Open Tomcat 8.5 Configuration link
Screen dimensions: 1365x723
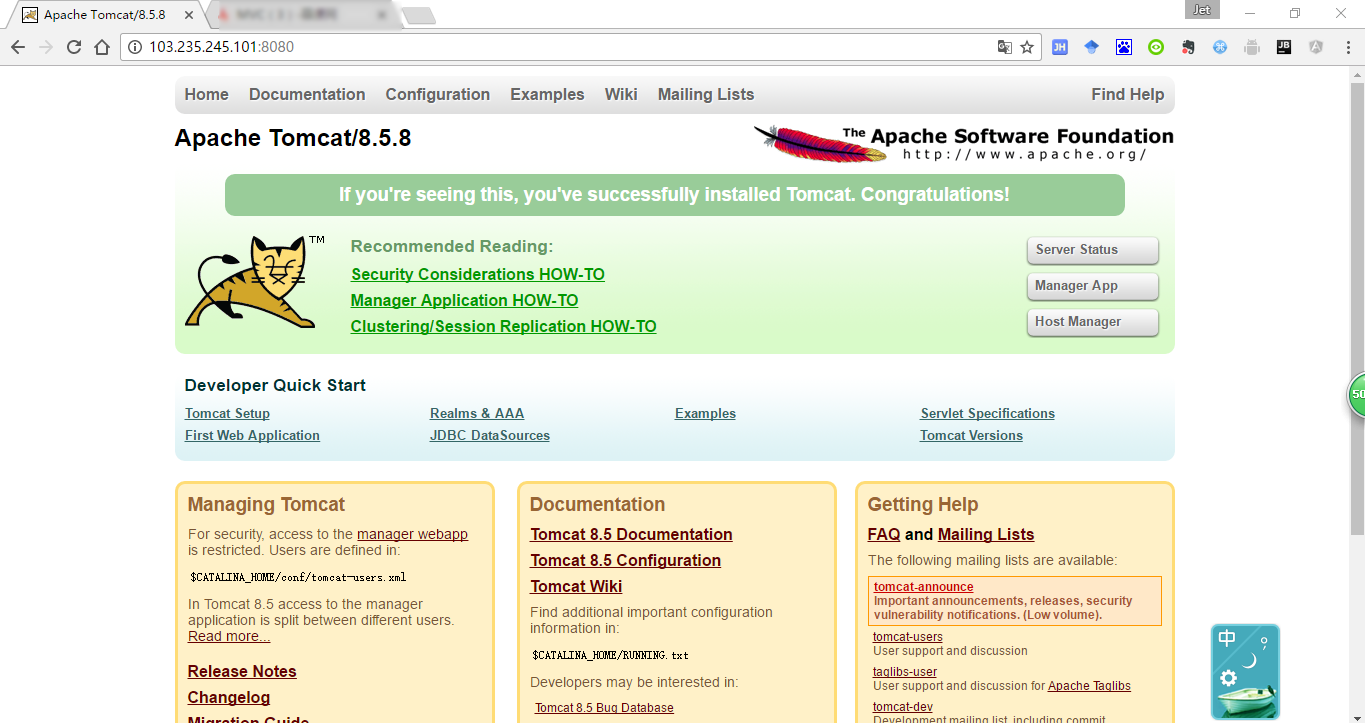click(625, 560)
